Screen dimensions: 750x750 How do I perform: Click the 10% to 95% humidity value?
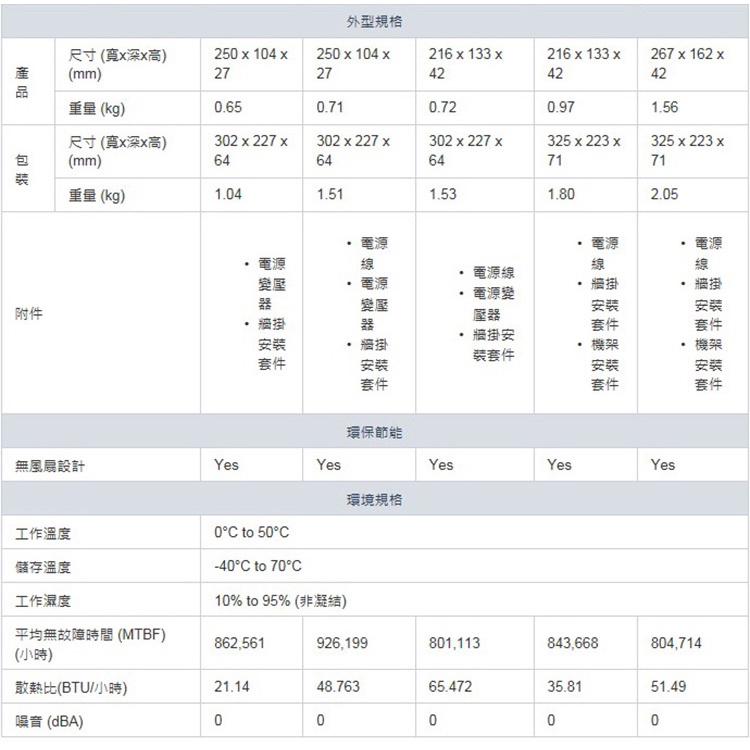tap(281, 601)
